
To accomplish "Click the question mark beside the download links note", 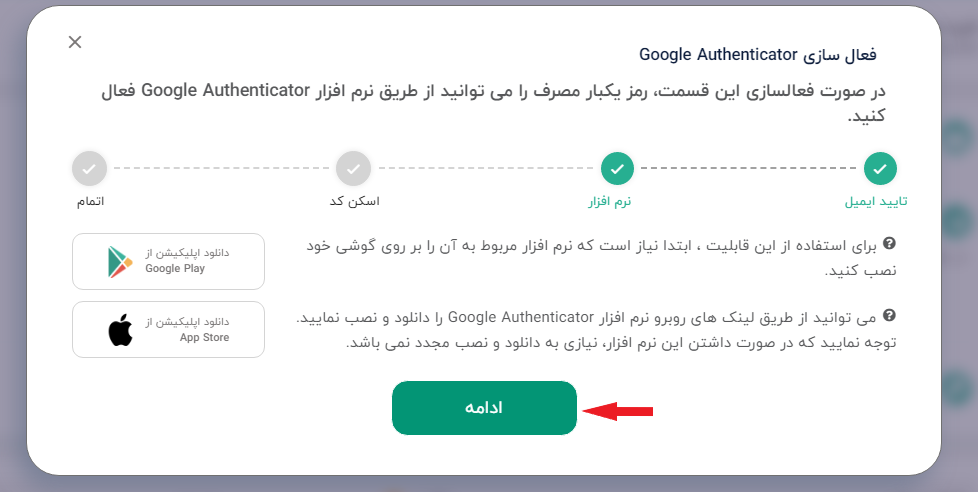I will click(889, 316).
